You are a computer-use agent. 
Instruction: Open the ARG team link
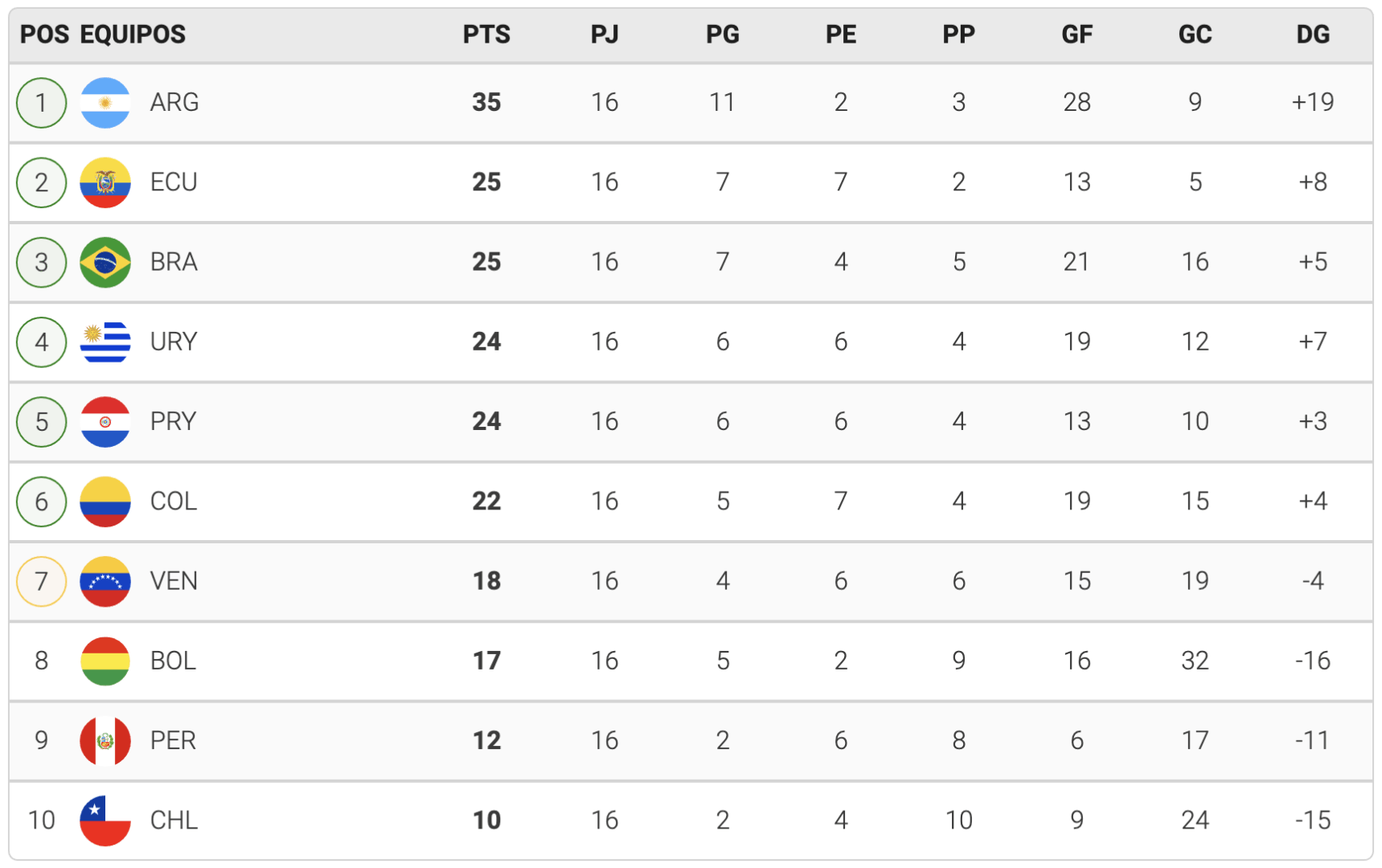[x=174, y=102]
